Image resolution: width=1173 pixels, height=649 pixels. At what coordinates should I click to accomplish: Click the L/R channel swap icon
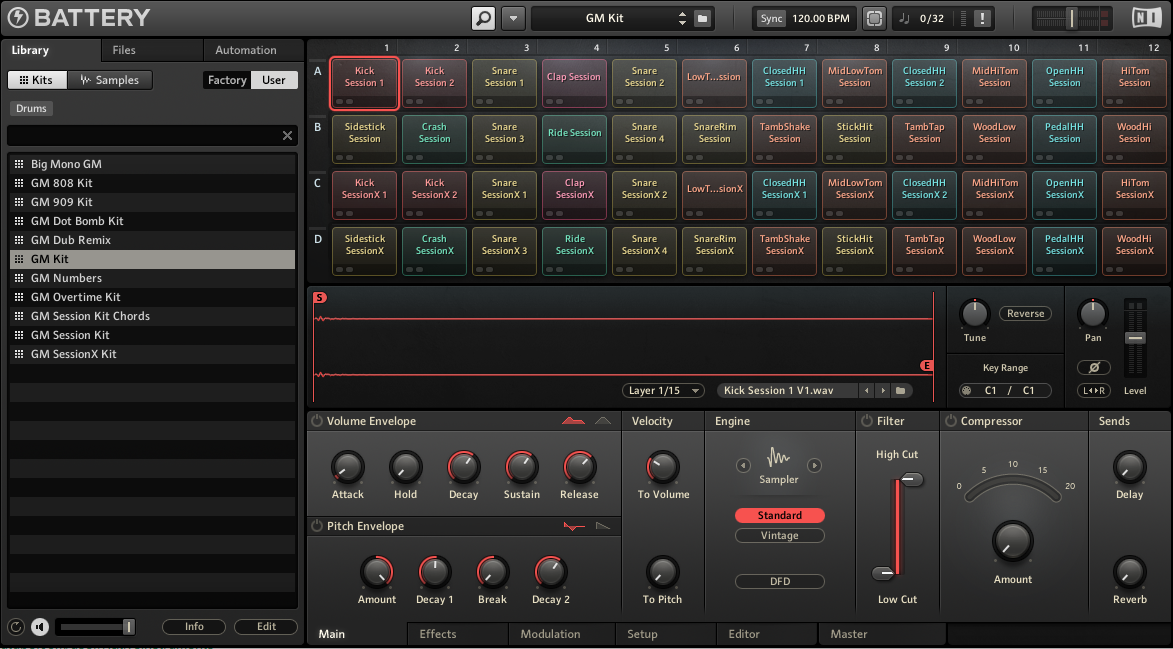point(1093,391)
